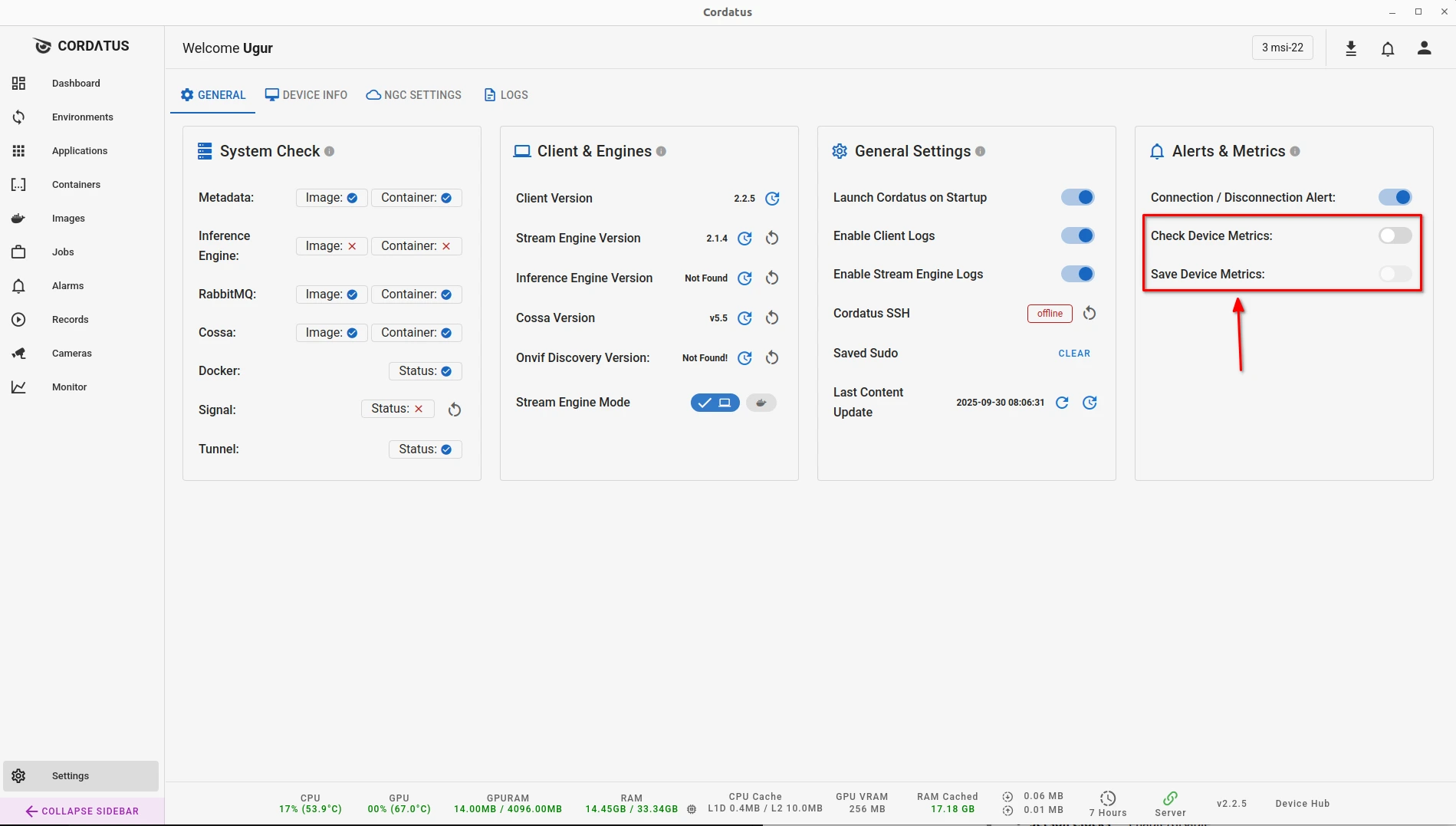Clear the Saved Sudo credentials

pyautogui.click(x=1074, y=353)
